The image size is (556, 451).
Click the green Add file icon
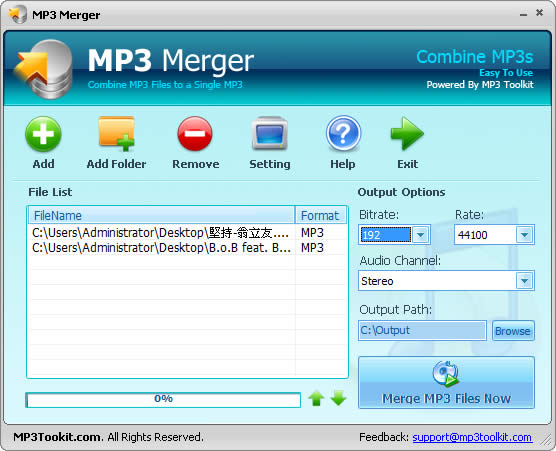pos(43,135)
